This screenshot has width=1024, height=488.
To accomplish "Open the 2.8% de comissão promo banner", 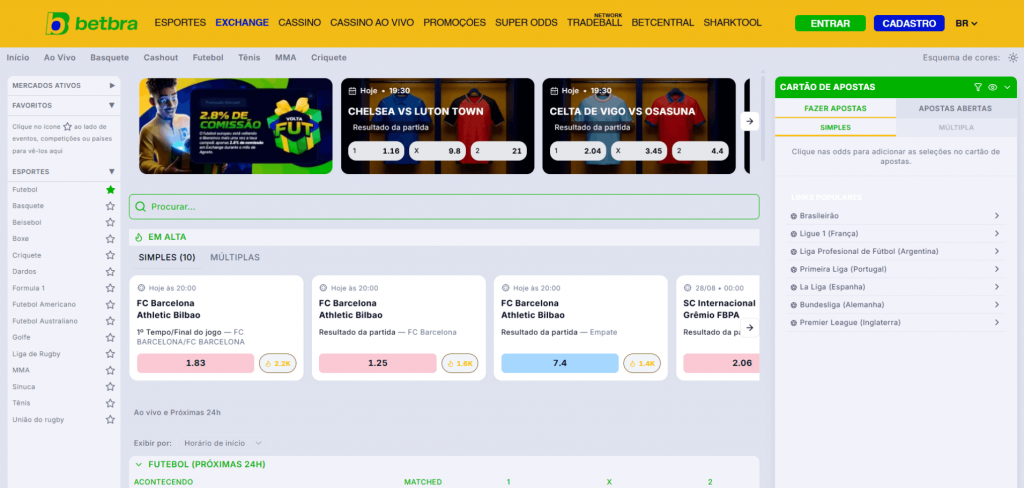I will click(236, 126).
